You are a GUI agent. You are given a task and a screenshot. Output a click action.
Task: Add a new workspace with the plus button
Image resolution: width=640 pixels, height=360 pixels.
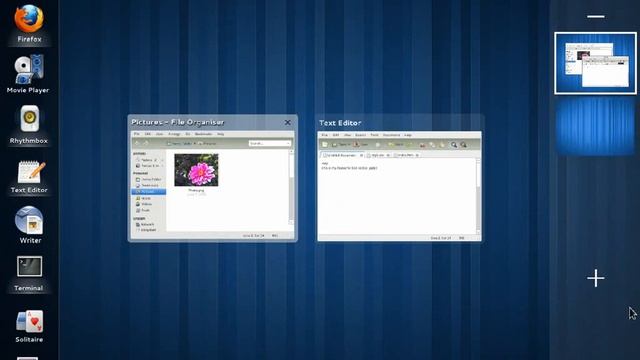click(596, 278)
